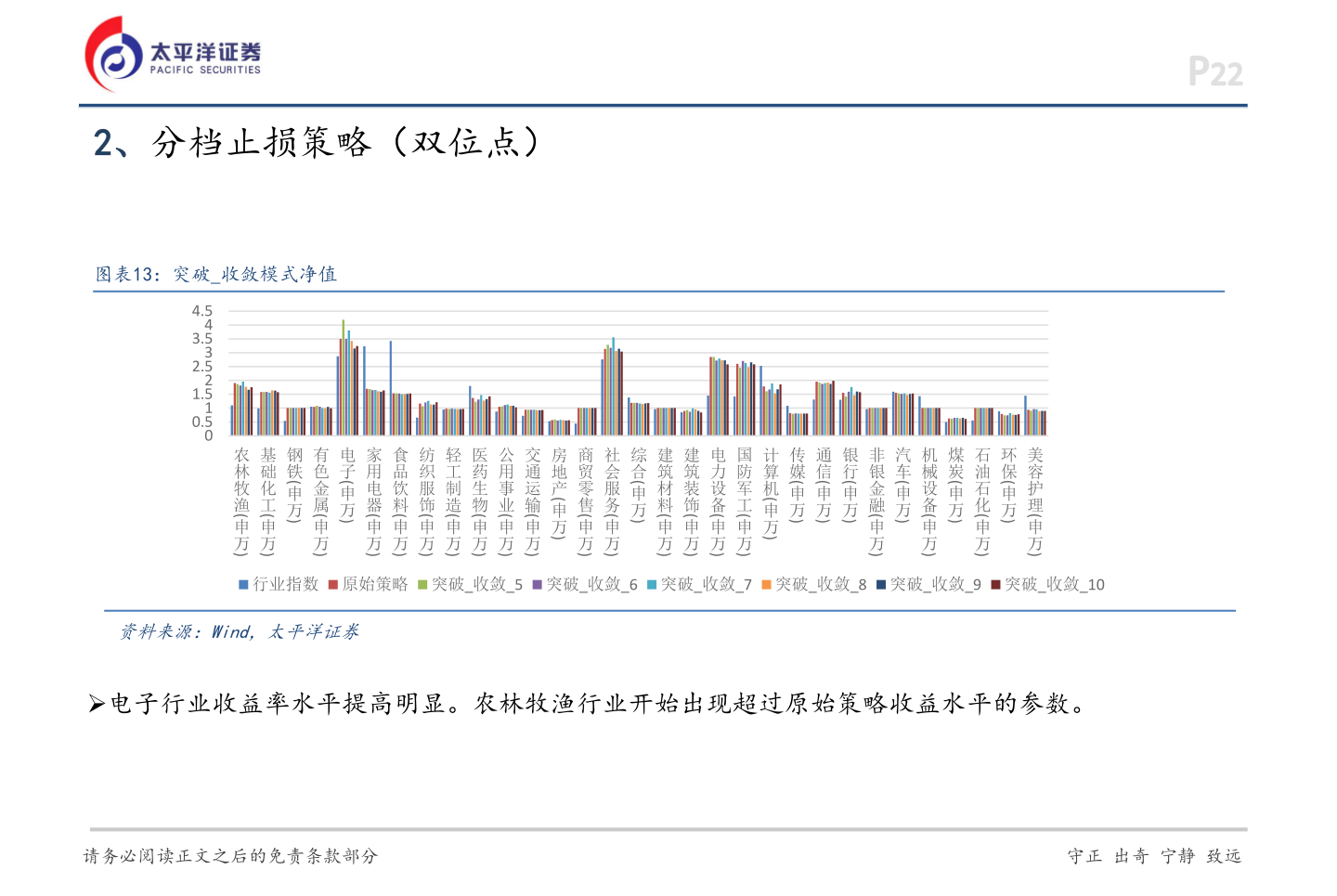Viewport: 1337px width, 896px height.
Task: Click the footer disclaimer text
Action: [232, 856]
